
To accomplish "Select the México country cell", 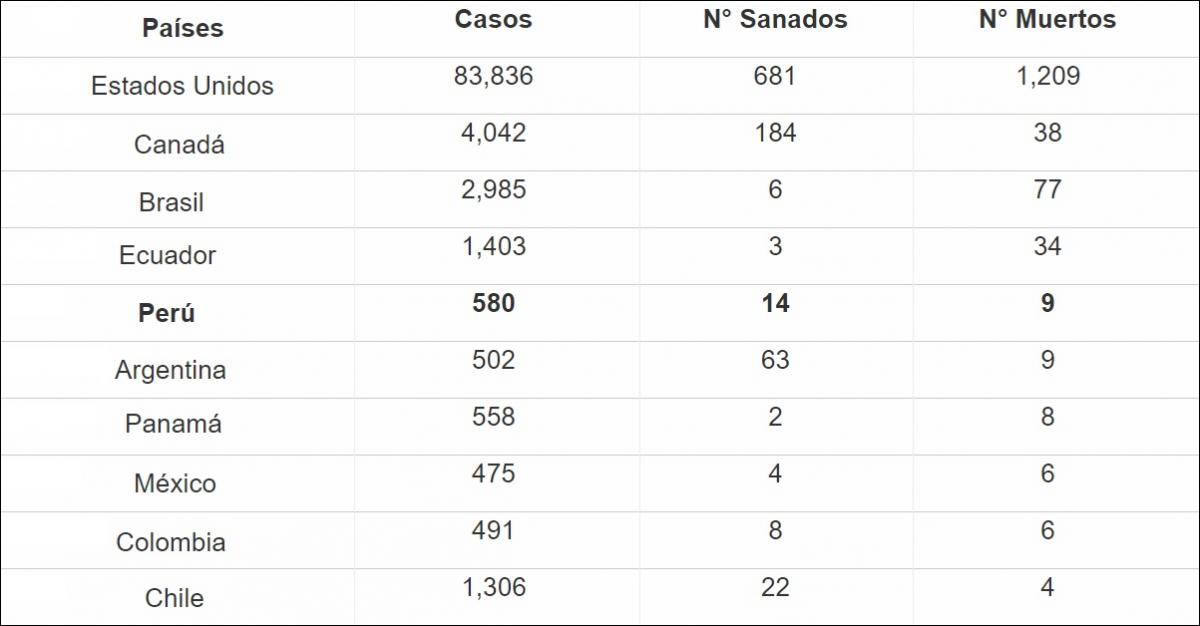I will 175,484.
